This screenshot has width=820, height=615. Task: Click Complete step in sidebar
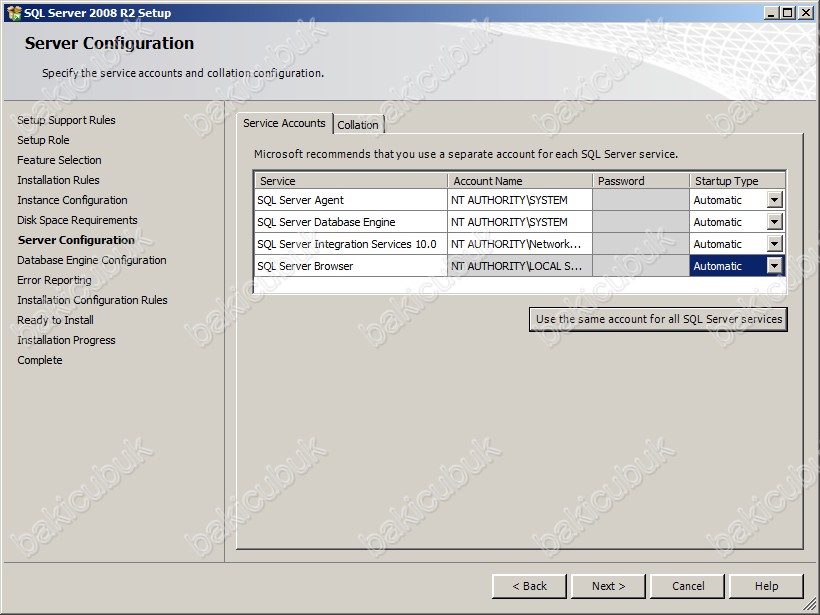[x=40, y=360]
